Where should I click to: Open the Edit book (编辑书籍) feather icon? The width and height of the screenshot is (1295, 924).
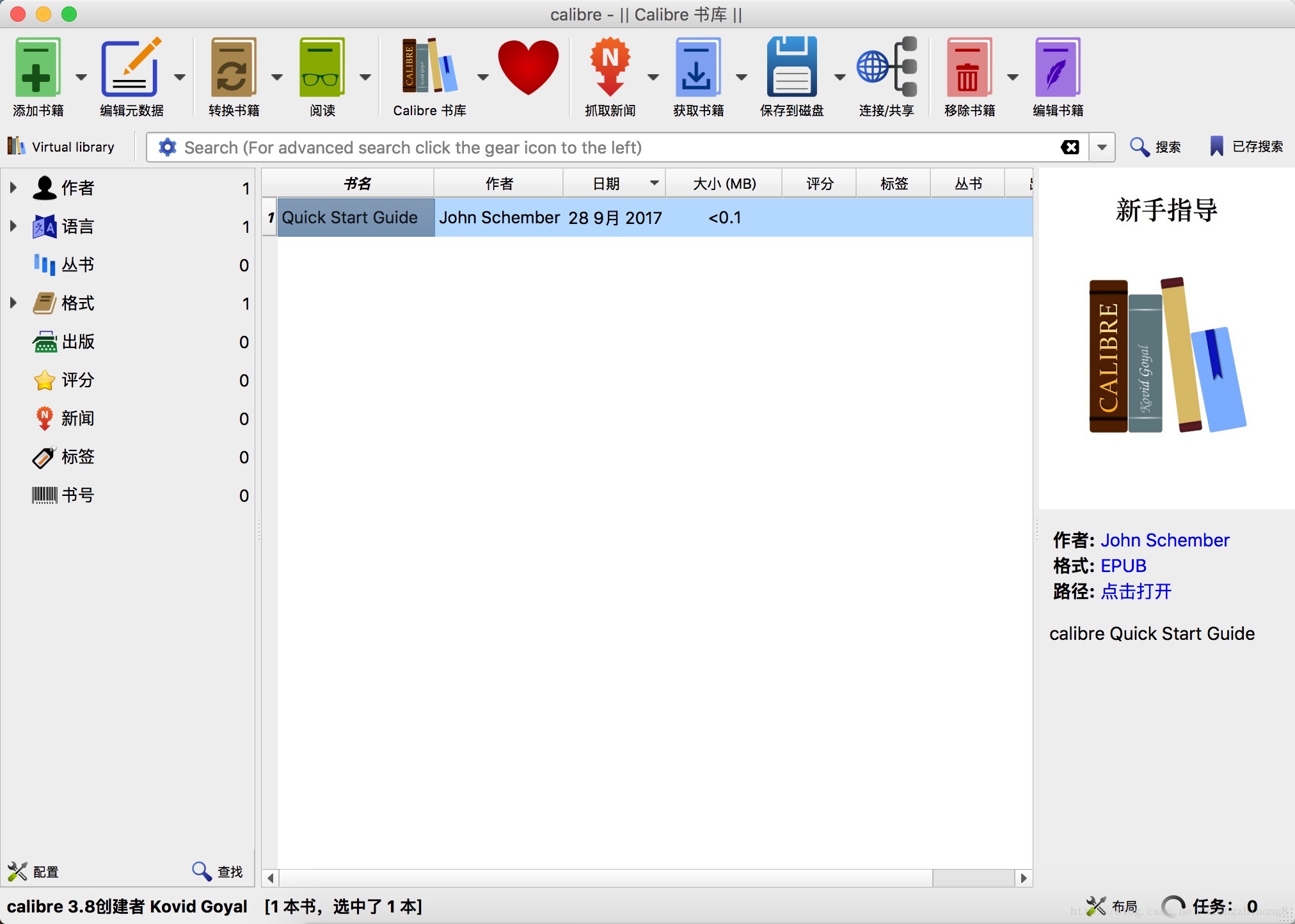click(x=1058, y=67)
